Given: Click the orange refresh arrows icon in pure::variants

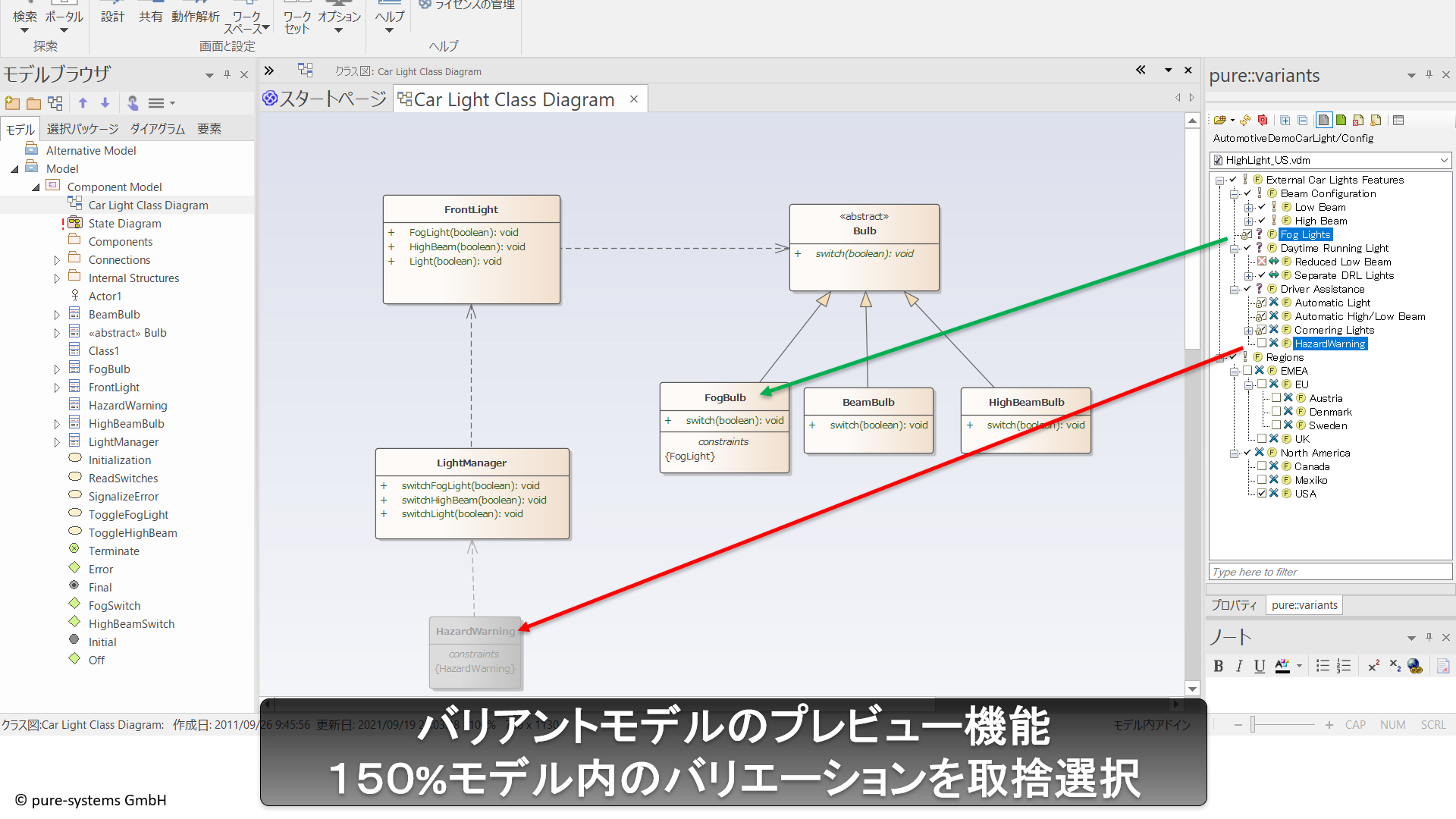Looking at the screenshot, I should tap(1245, 120).
